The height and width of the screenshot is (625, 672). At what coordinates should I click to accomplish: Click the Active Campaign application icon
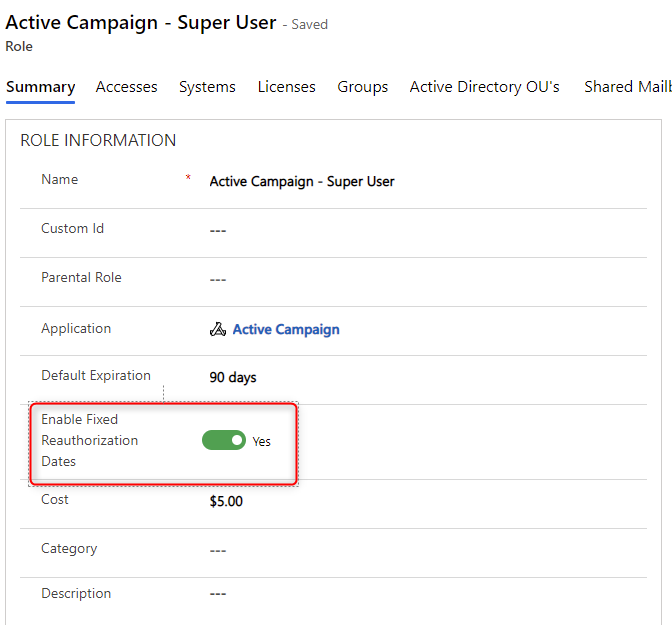217,329
